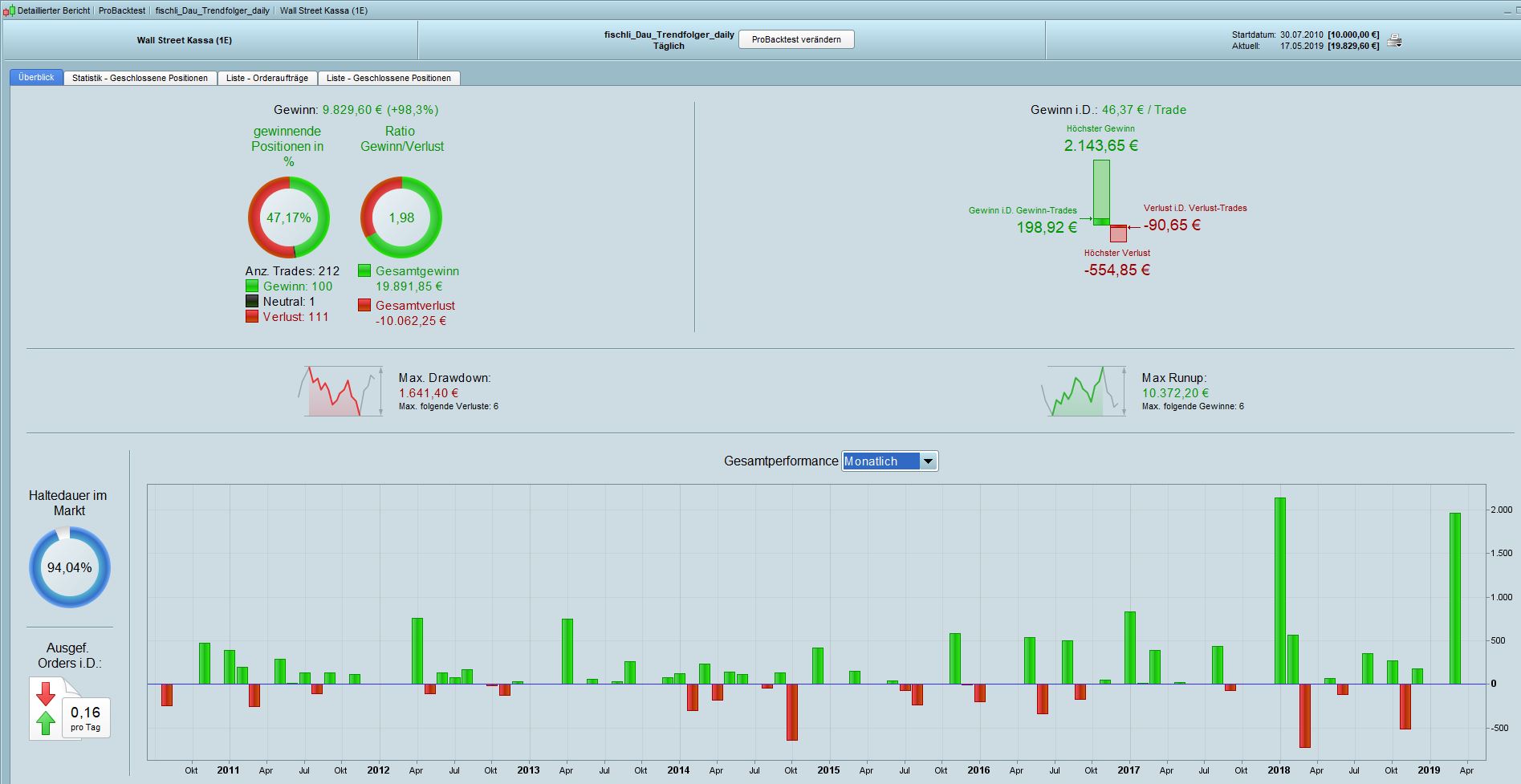
Task: Click the Aktuell 17.05.2019 line
Action: click(1306, 46)
